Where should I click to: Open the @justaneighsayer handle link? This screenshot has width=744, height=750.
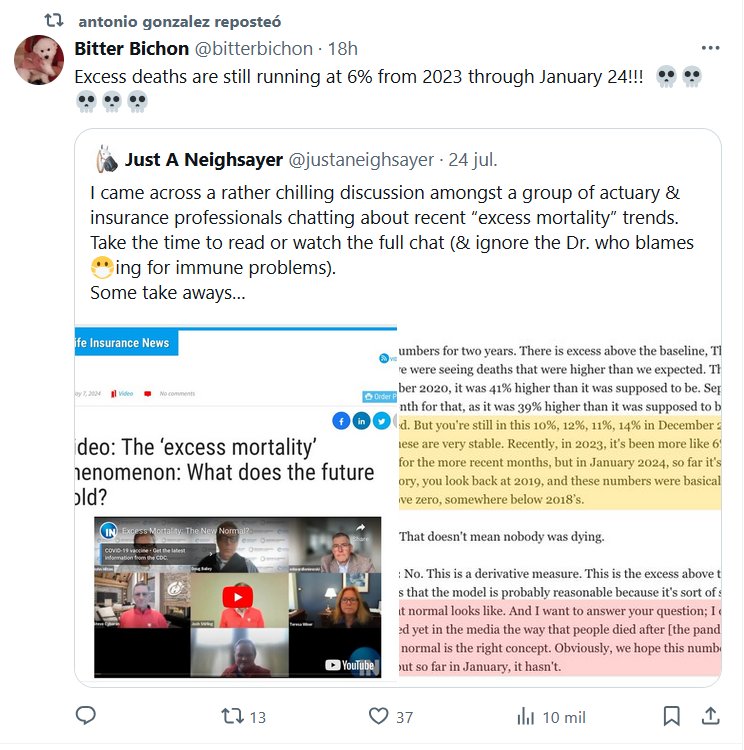click(x=361, y=159)
